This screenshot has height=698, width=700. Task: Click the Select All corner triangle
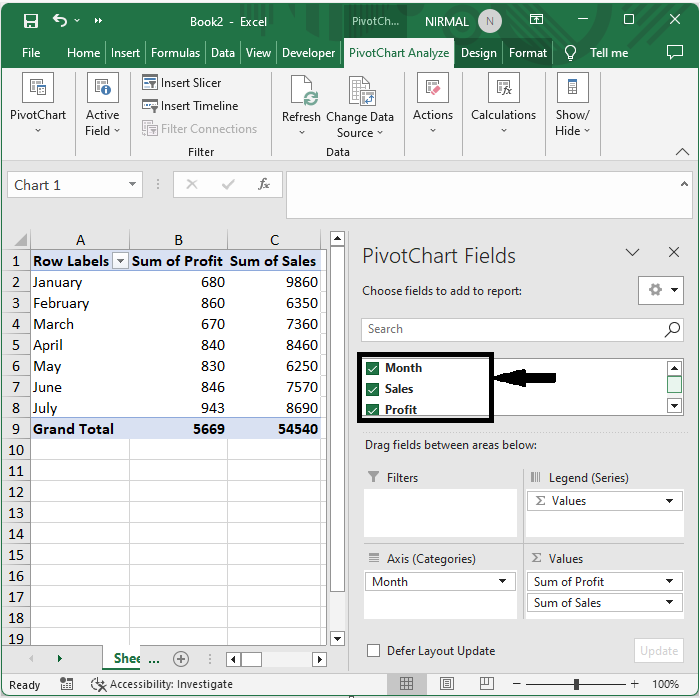pos(21,240)
